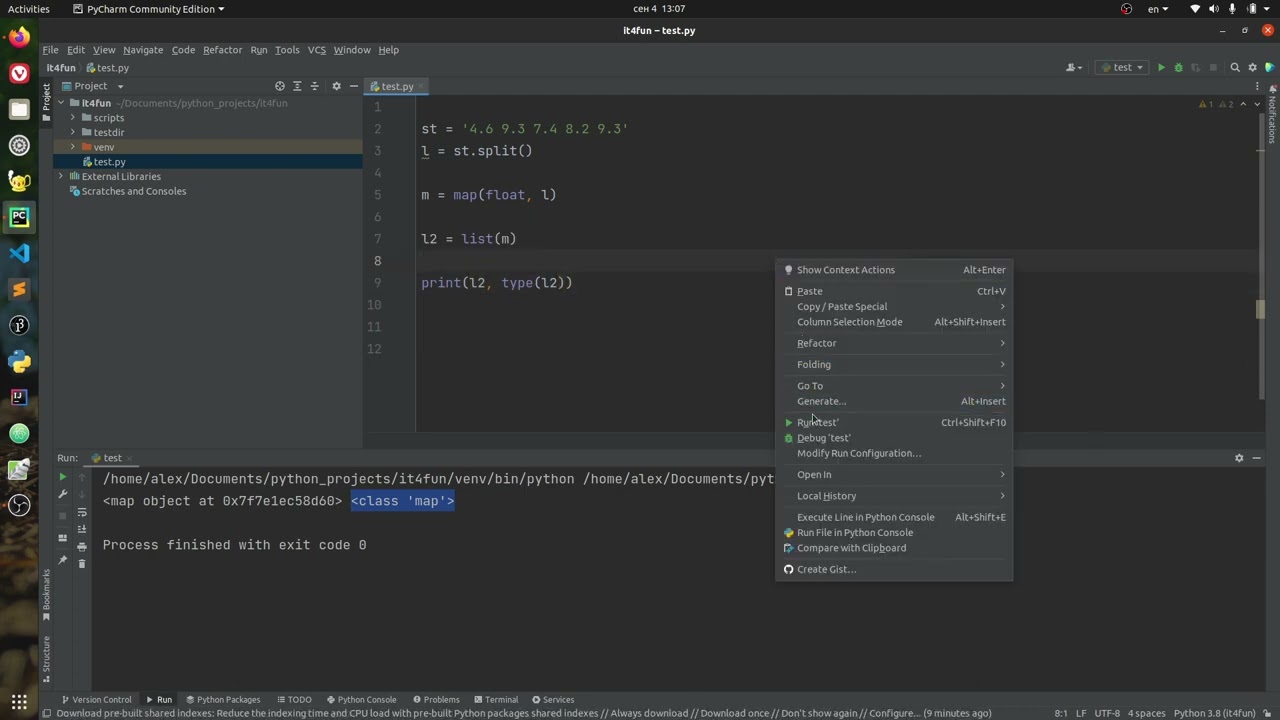This screenshot has width=1280, height=720.
Task: Toggle scroll to end in Run console
Action: pyautogui.click(x=82, y=529)
